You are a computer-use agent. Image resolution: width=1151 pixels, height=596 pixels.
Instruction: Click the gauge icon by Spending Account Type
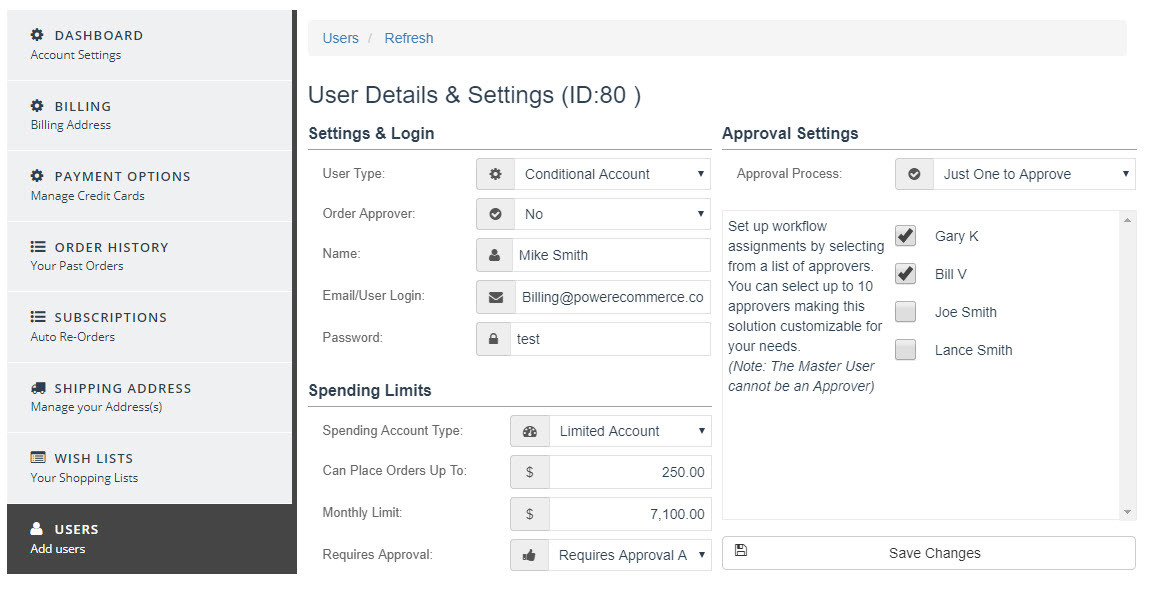529,431
